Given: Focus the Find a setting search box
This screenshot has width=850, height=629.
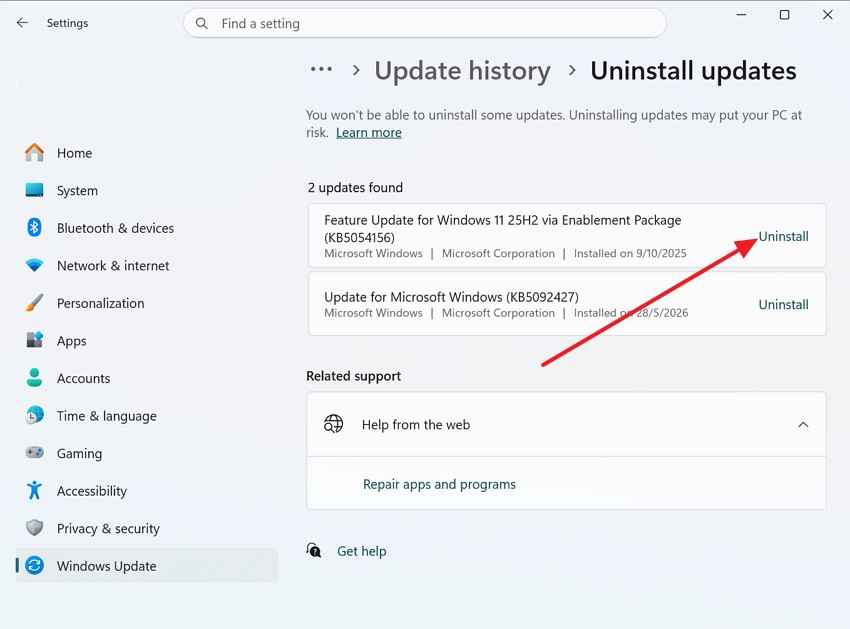Looking at the screenshot, I should point(424,23).
